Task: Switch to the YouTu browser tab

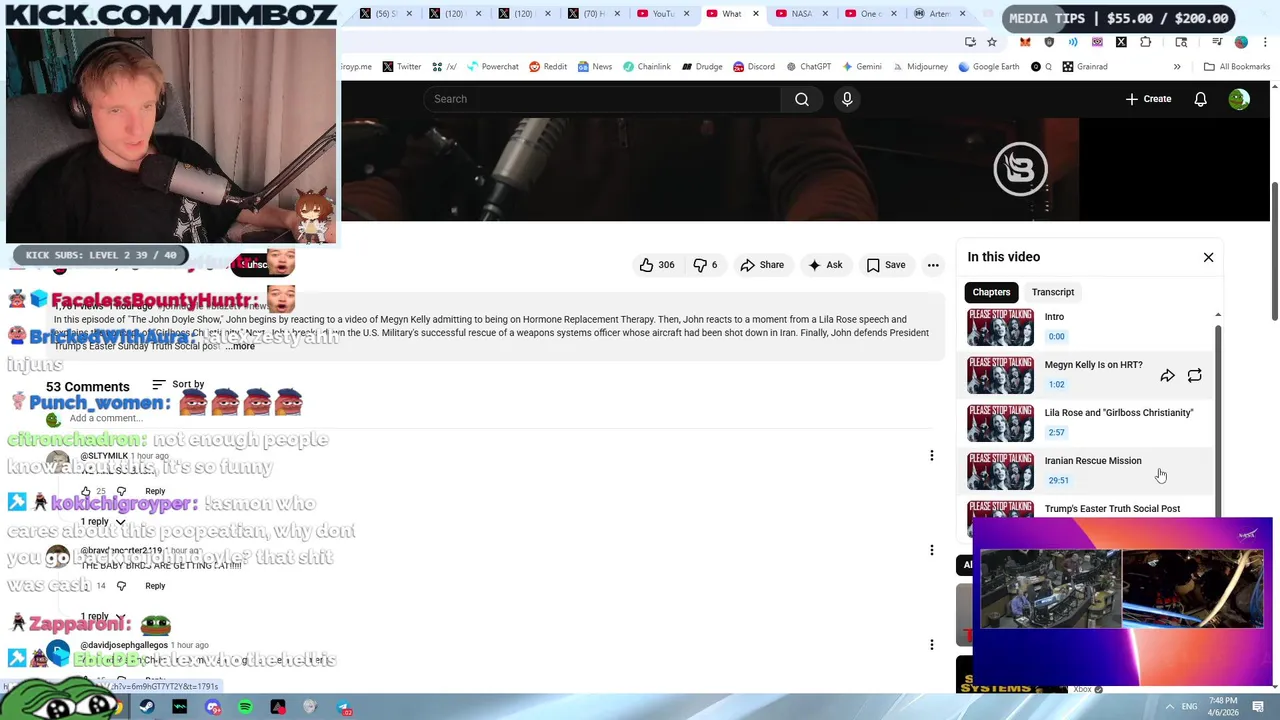Action: pyautogui.click(x=656, y=14)
